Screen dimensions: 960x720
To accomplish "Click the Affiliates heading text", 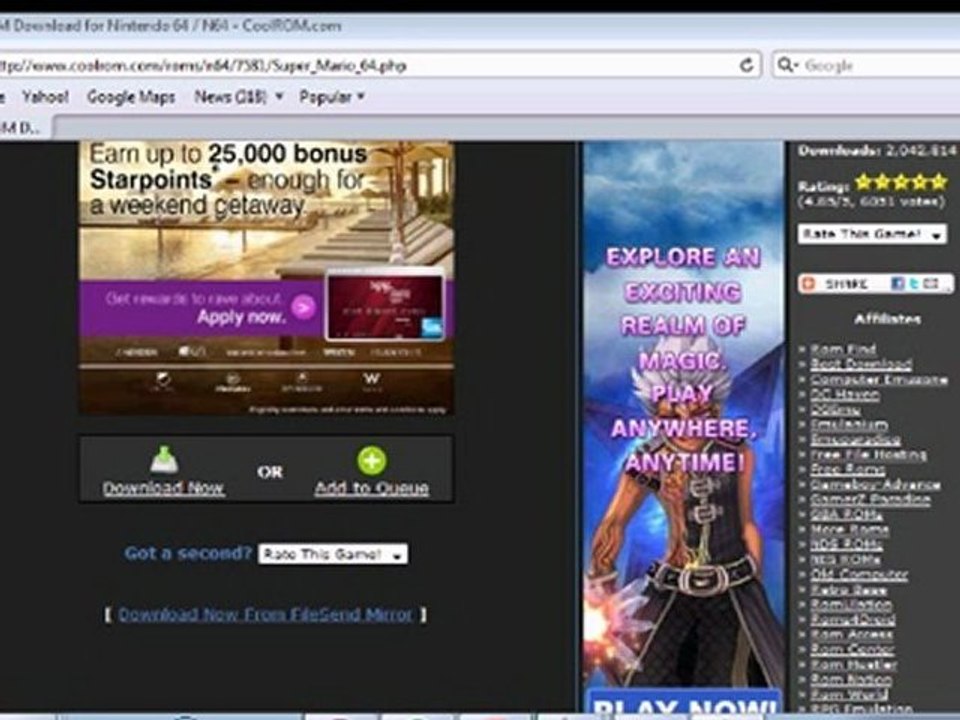I will (x=887, y=318).
